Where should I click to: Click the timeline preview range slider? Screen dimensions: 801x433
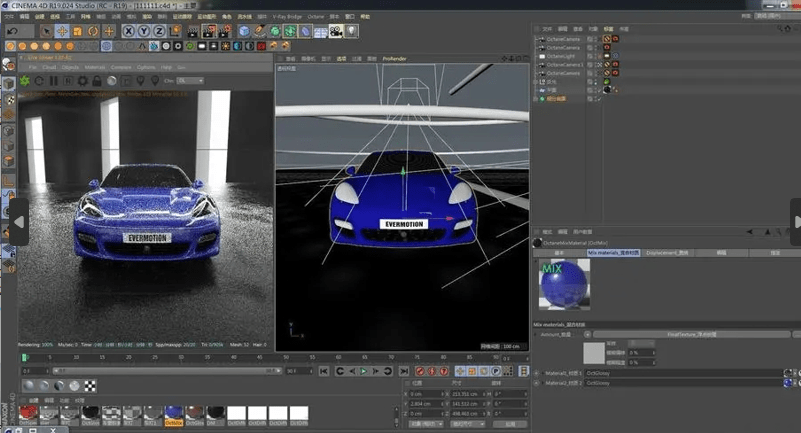tap(166, 371)
